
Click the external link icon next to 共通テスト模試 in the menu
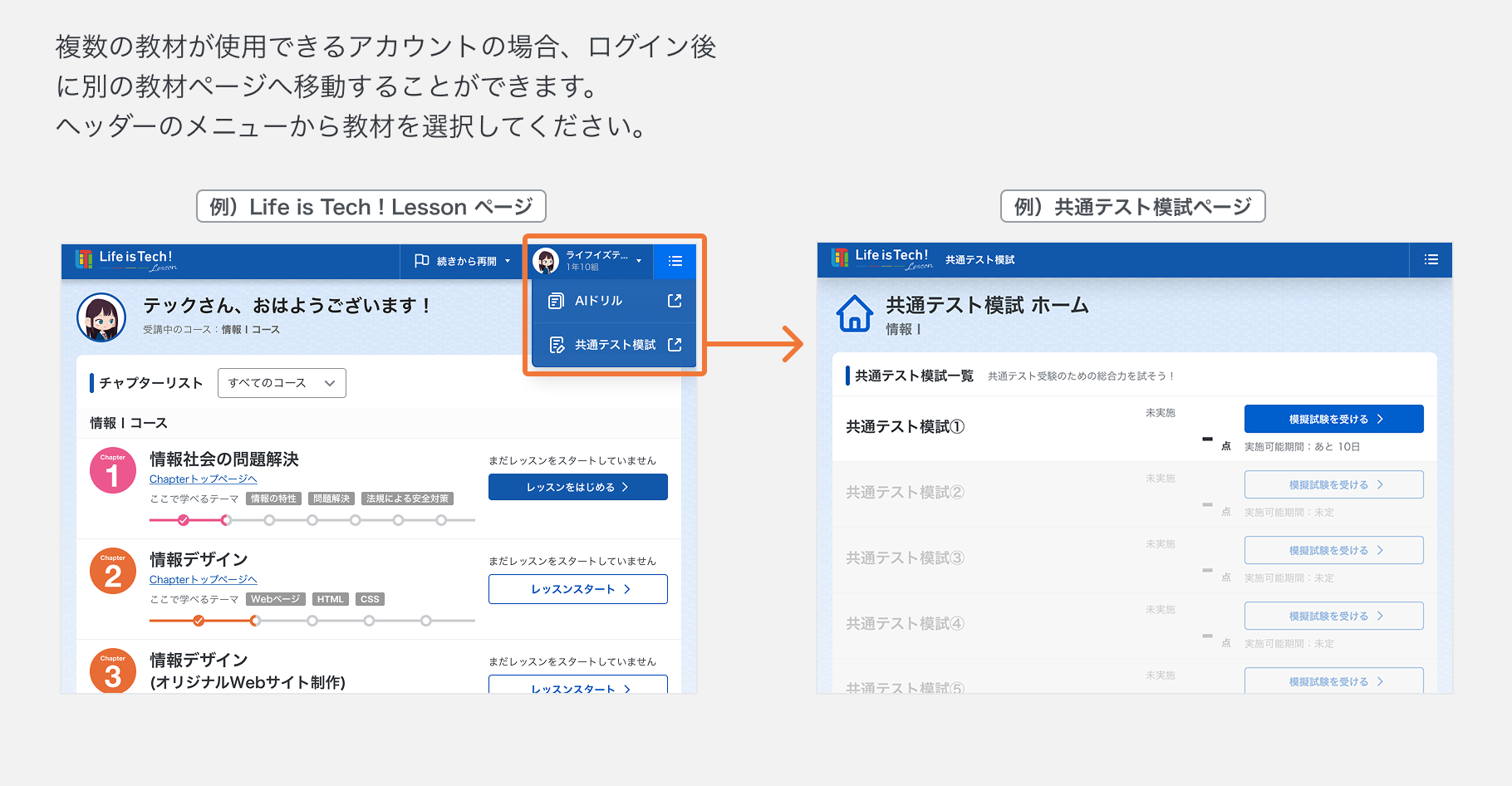click(675, 345)
